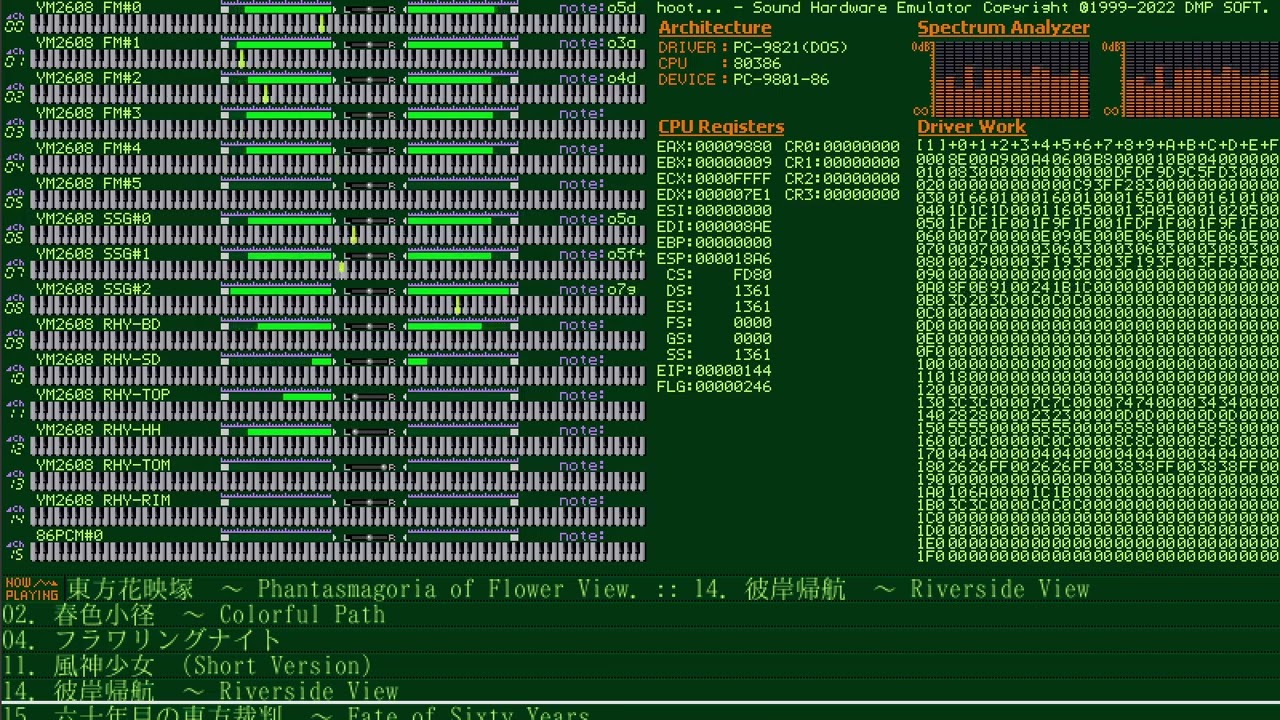1280x720 pixels.
Task: Click the SSG#2 piano keyboard strip
Action: point(338,306)
